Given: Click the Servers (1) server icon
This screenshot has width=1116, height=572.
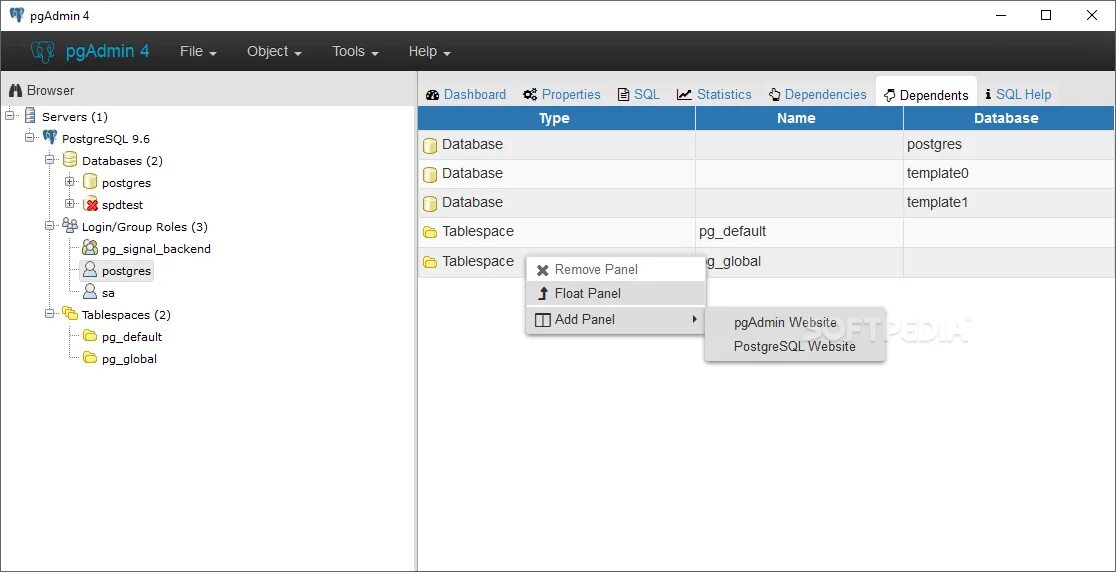Looking at the screenshot, I should point(30,116).
